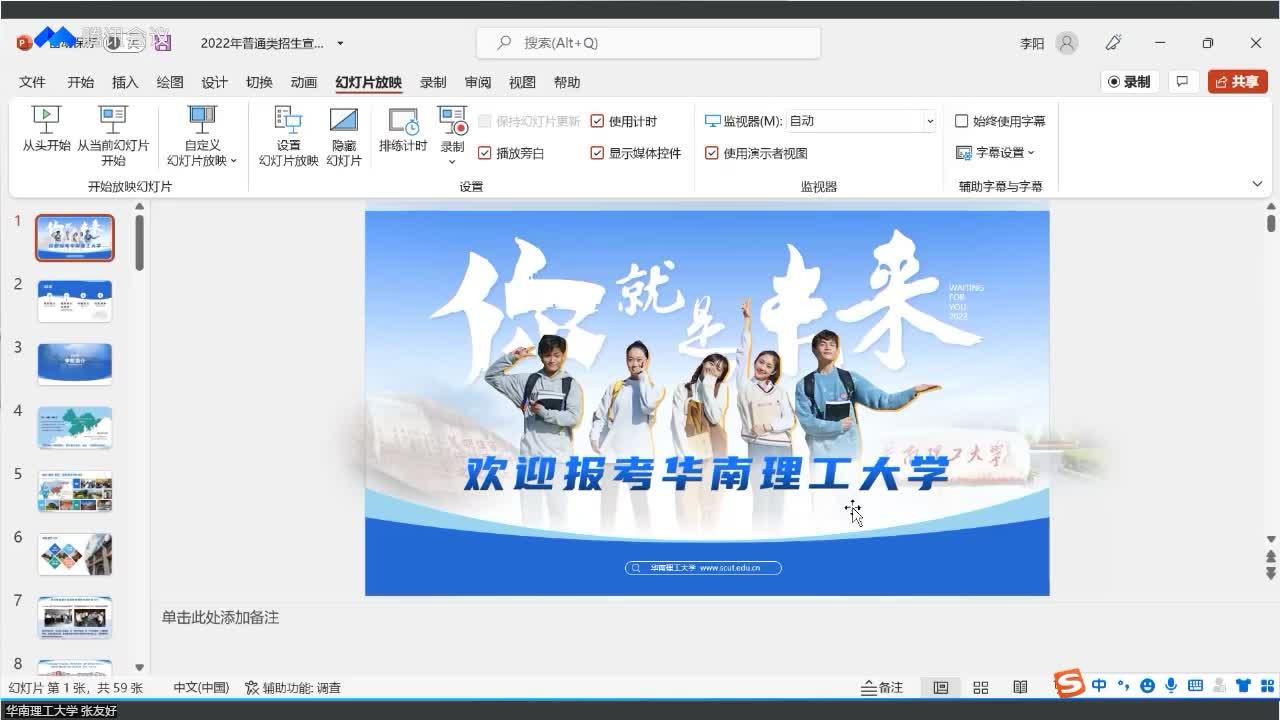Switch to the Home (开始) tab
This screenshot has height=720, width=1280.
(x=80, y=82)
